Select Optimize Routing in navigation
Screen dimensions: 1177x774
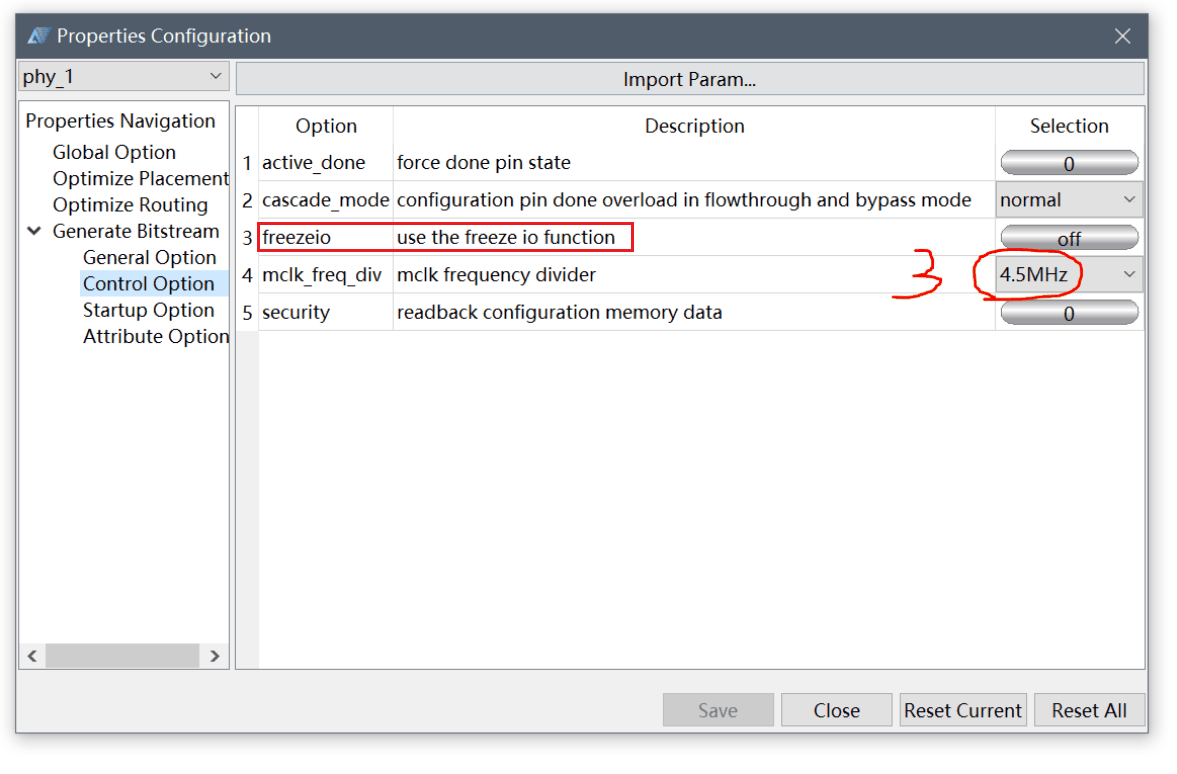point(130,205)
